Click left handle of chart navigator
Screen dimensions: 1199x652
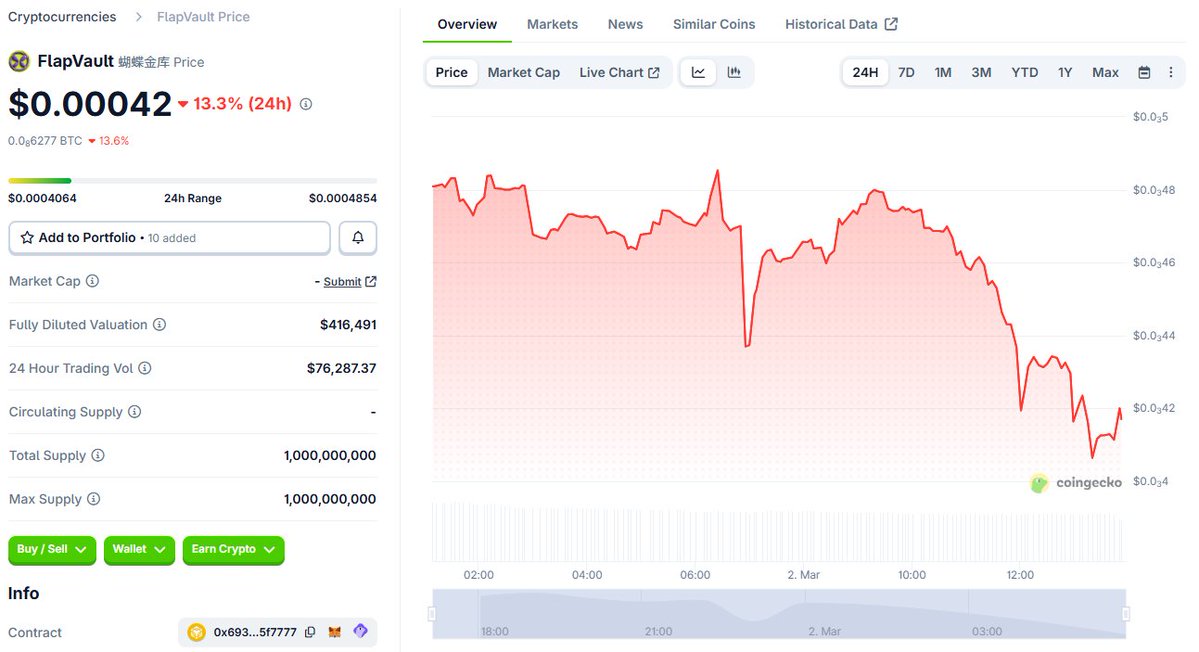pos(432,613)
